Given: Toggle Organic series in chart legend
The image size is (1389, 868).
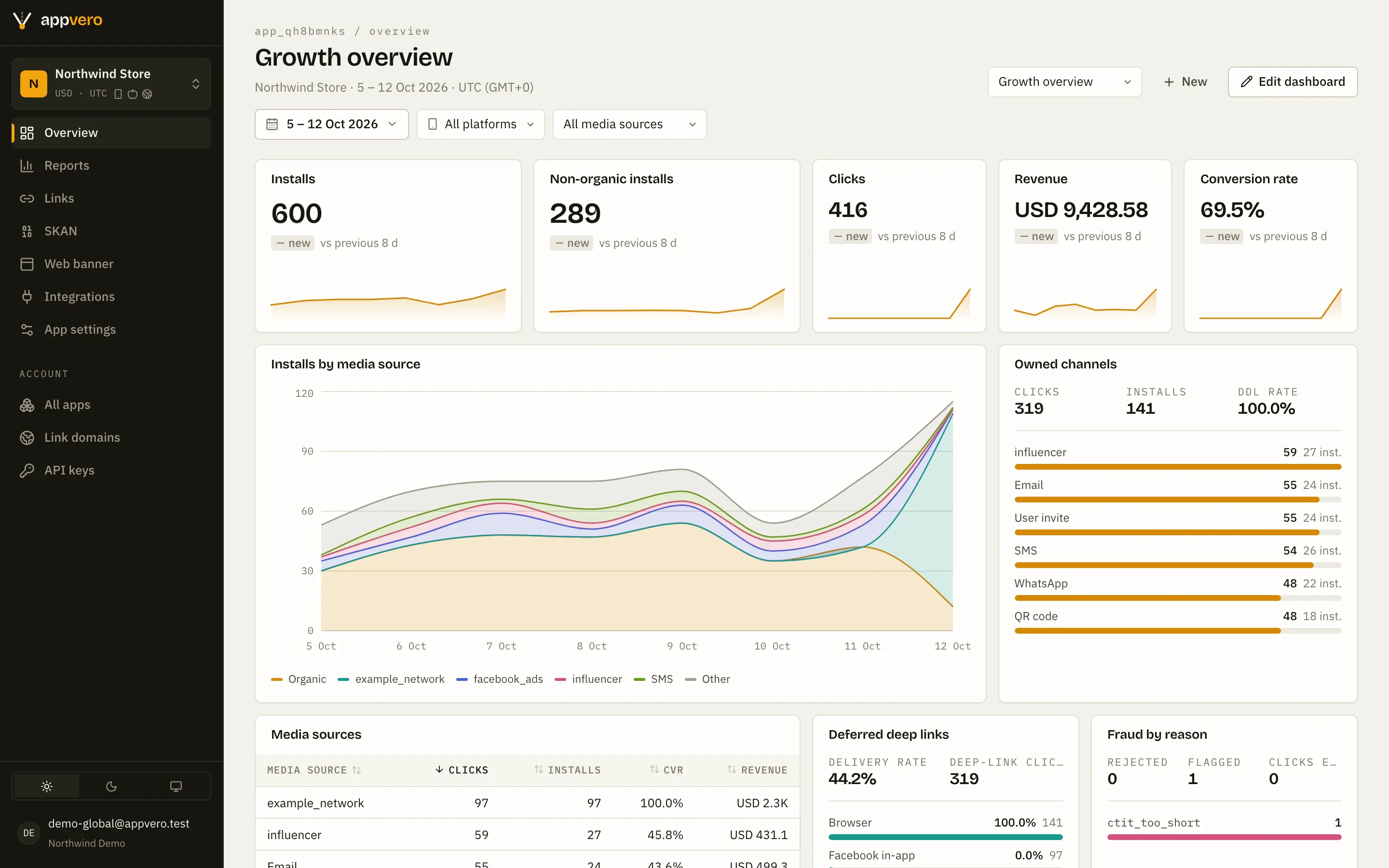Looking at the screenshot, I should pyautogui.click(x=299, y=679).
